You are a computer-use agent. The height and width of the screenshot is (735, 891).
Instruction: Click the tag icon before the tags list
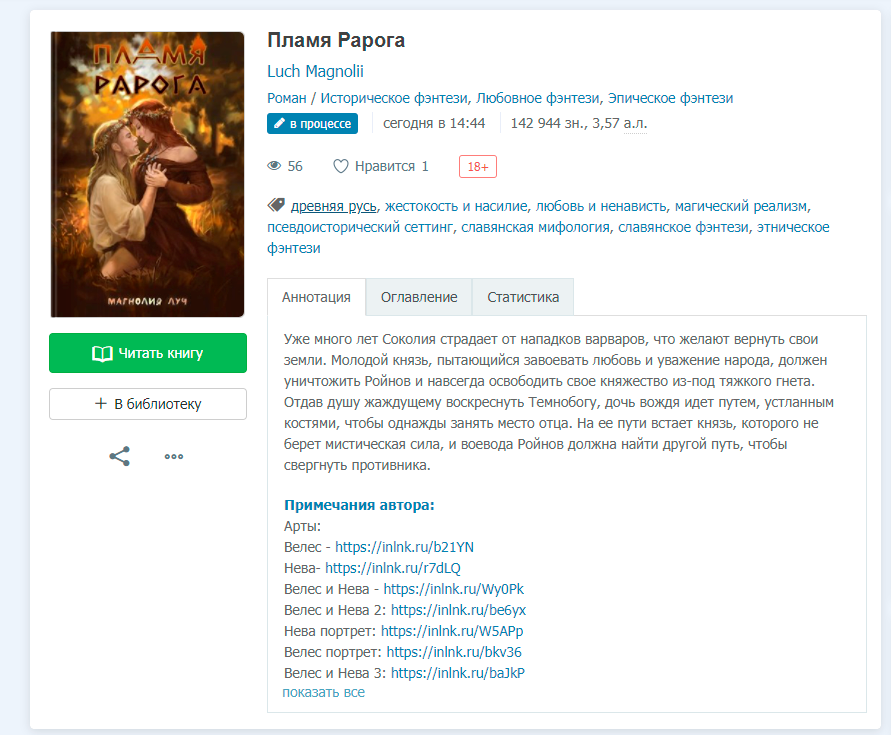coord(276,205)
